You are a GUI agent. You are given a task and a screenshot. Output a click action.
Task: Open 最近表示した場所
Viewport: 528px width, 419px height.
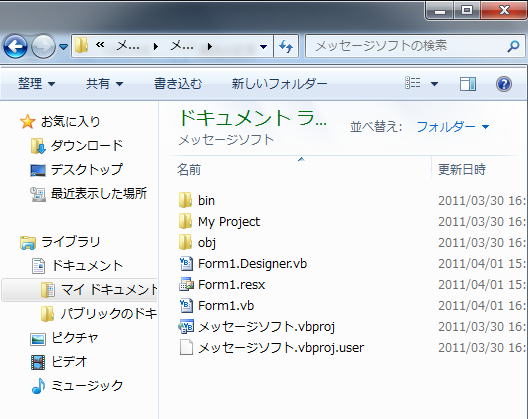tap(99, 193)
